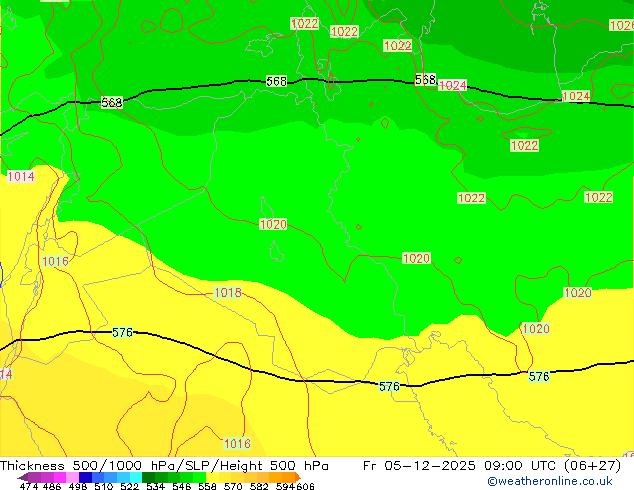Click the legend value 522
The width and height of the screenshot is (634, 490).
pos(129,486)
